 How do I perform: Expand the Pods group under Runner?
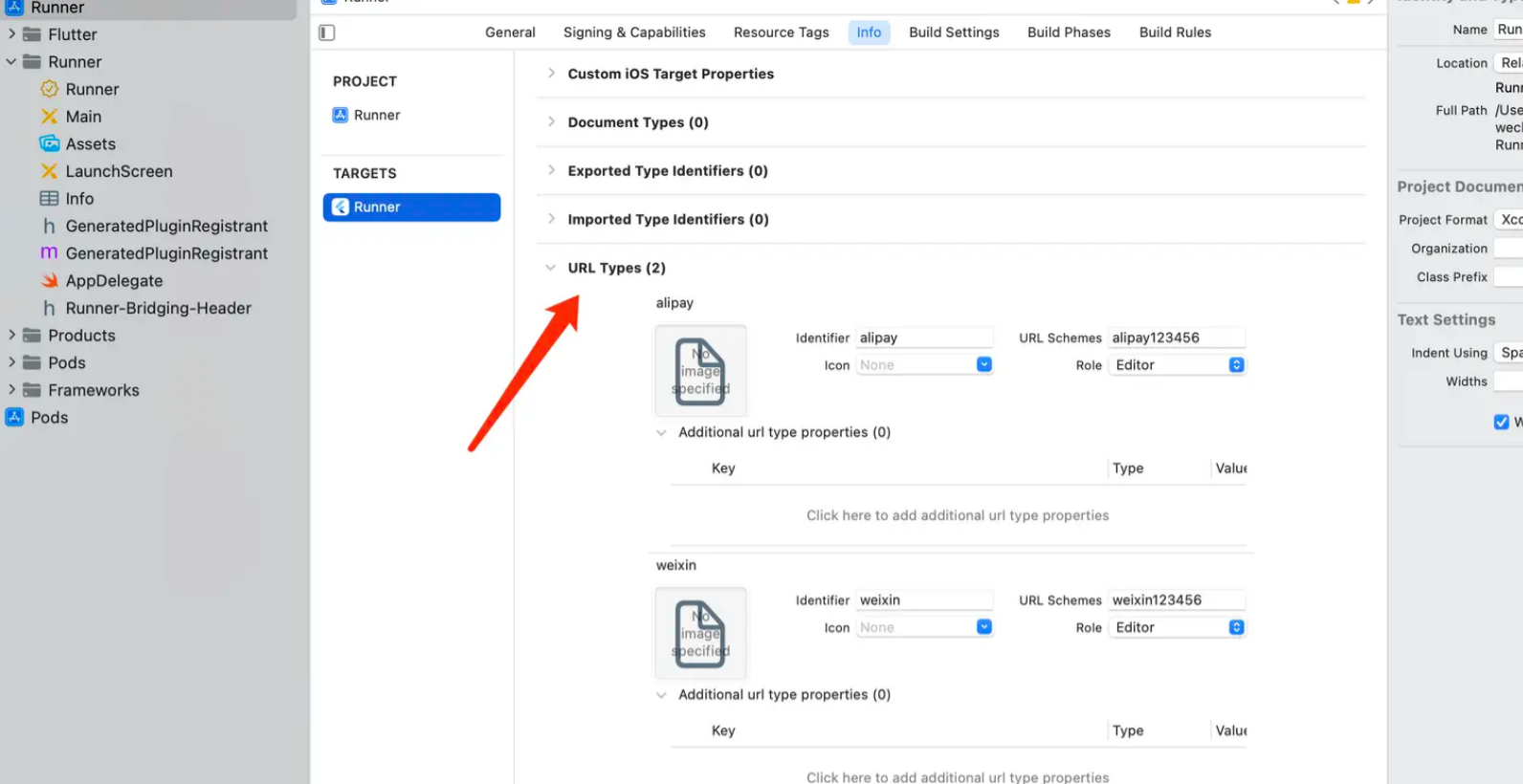tap(11, 363)
